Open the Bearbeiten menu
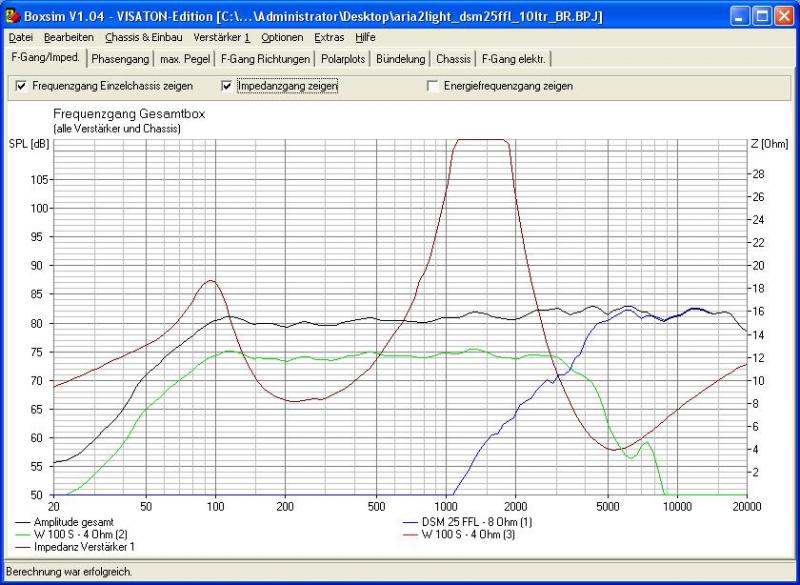 click(68, 37)
